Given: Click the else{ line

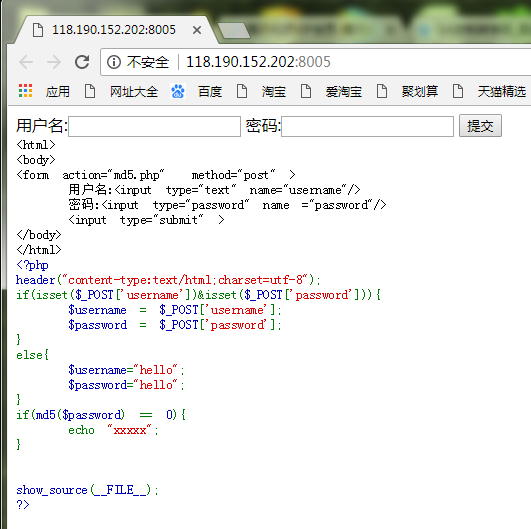Looking at the screenshot, I should pos(33,355).
